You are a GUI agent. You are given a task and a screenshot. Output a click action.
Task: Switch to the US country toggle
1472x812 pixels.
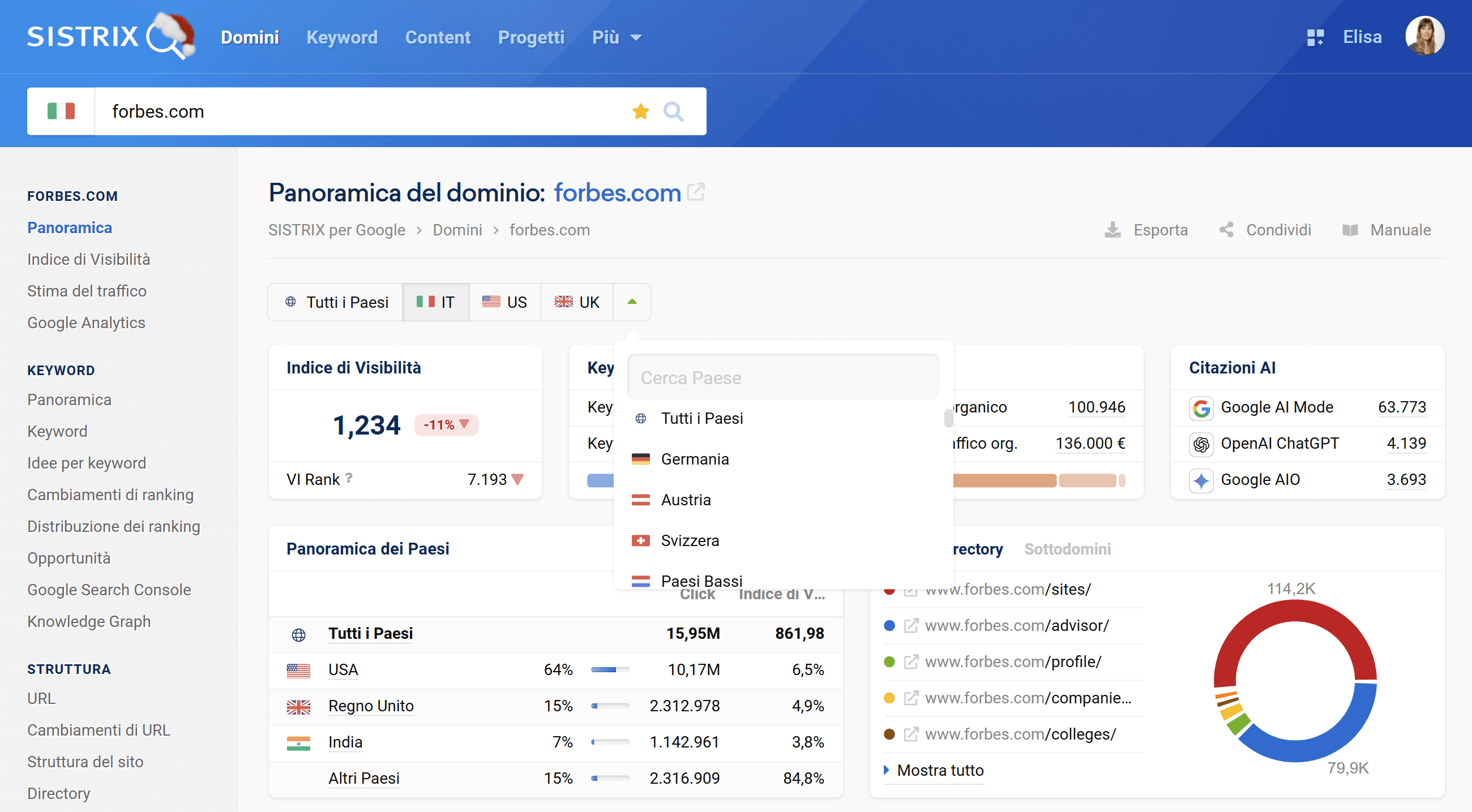click(504, 302)
